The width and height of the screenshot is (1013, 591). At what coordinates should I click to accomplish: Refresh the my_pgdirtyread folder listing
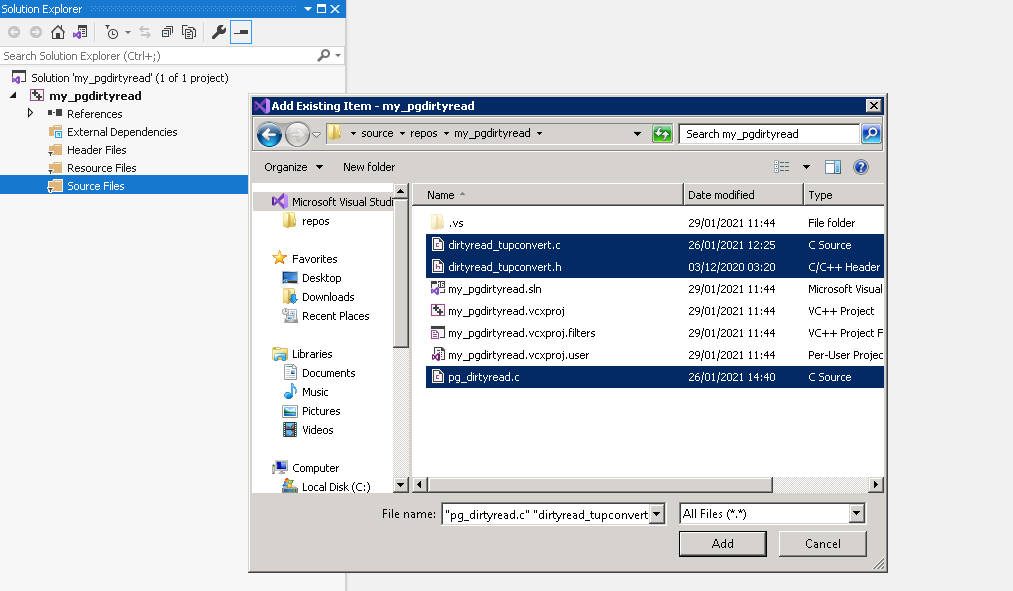[x=659, y=133]
